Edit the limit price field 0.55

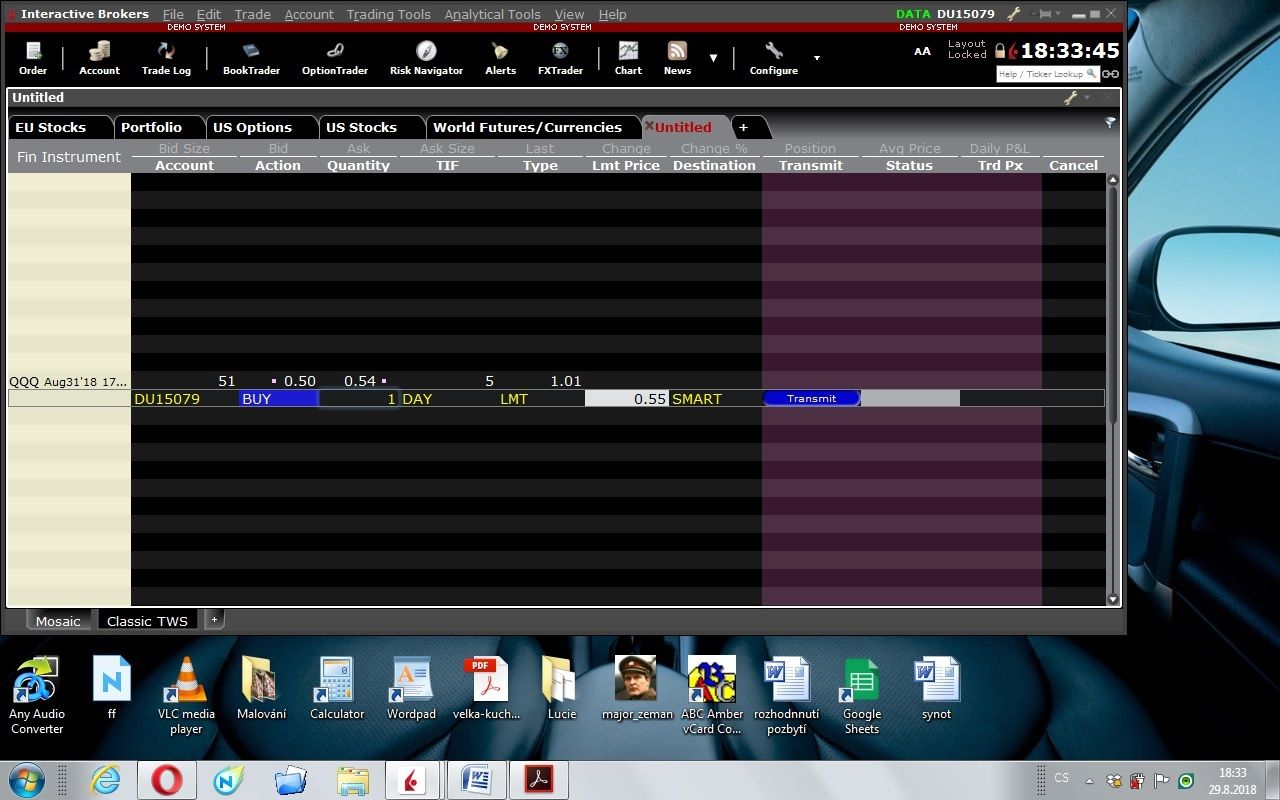(x=627, y=398)
